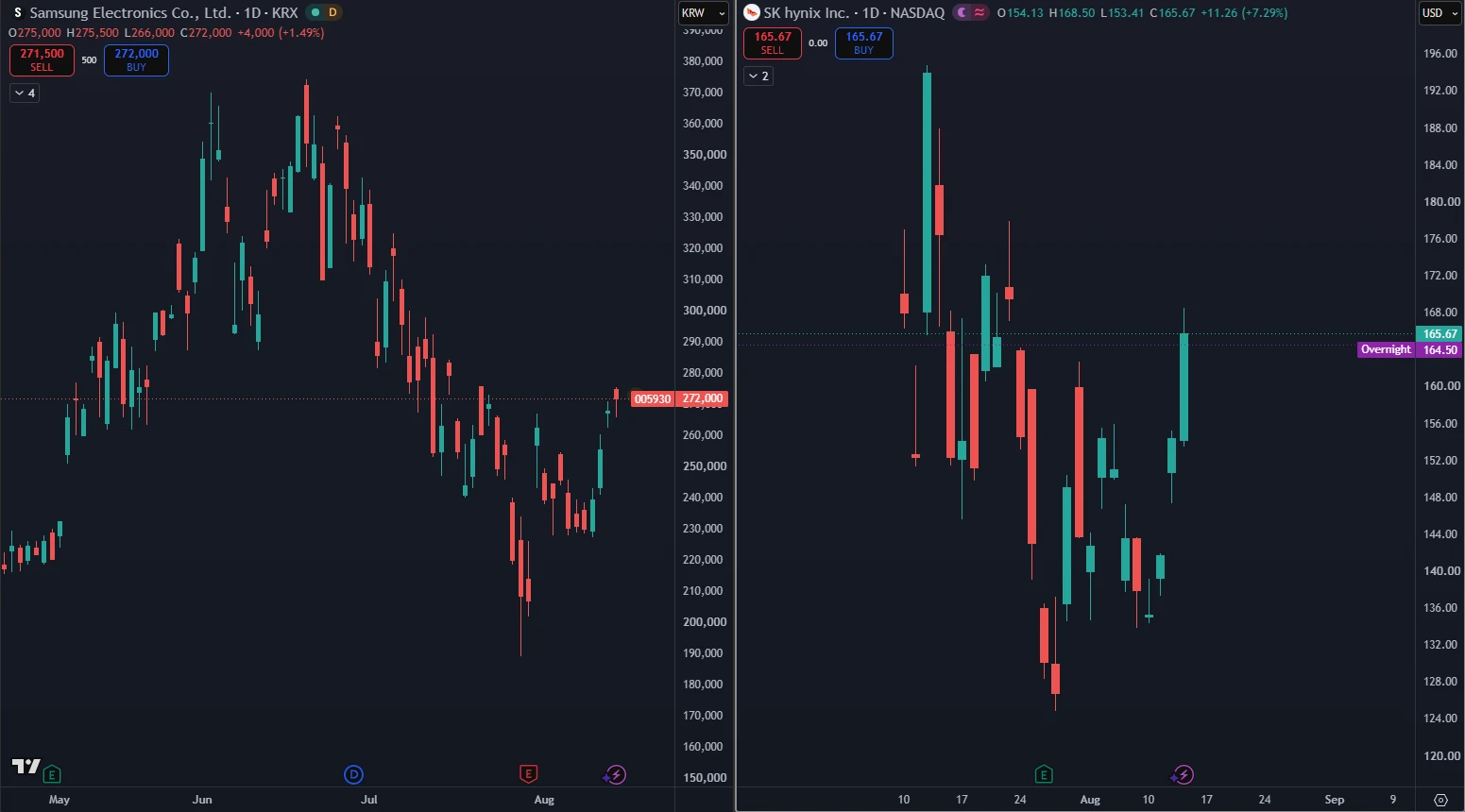Click the SK hynix high value H168.50
Viewport: 1465px width, 812px height.
click(1072, 13)
